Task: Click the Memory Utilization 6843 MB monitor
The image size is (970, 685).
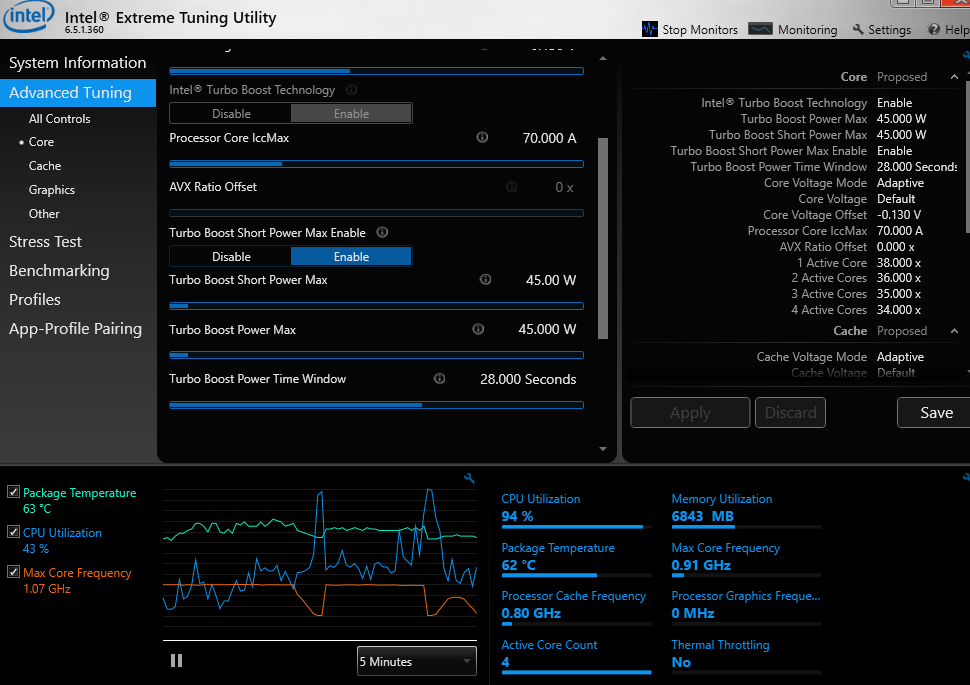Action: point(746,511)
